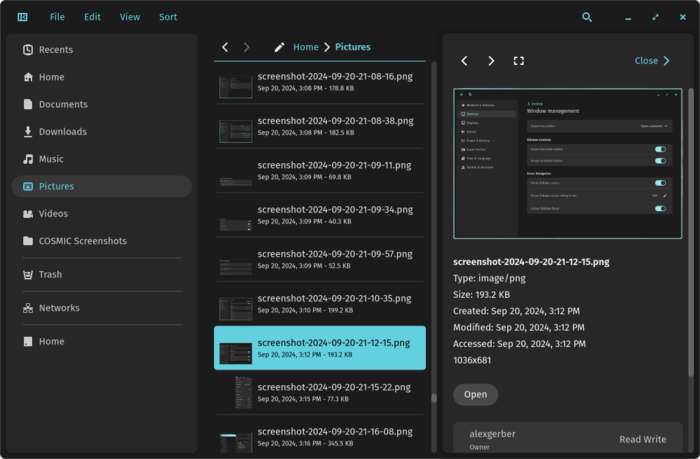Click the Open button for the image
This screenshot has height=459, width=700.
tap(475, 395)
